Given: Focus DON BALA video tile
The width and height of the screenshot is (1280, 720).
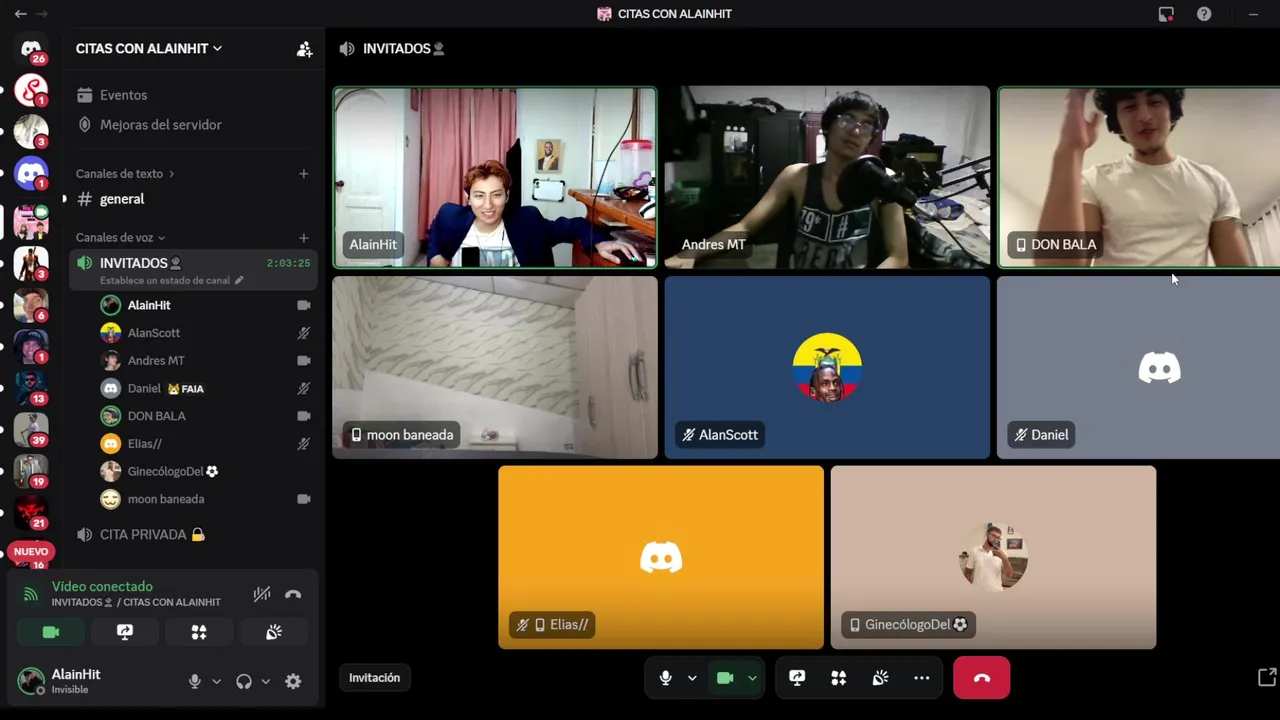Looking at the screenshot, I should pyautogui.click(x=1139, y=178).
